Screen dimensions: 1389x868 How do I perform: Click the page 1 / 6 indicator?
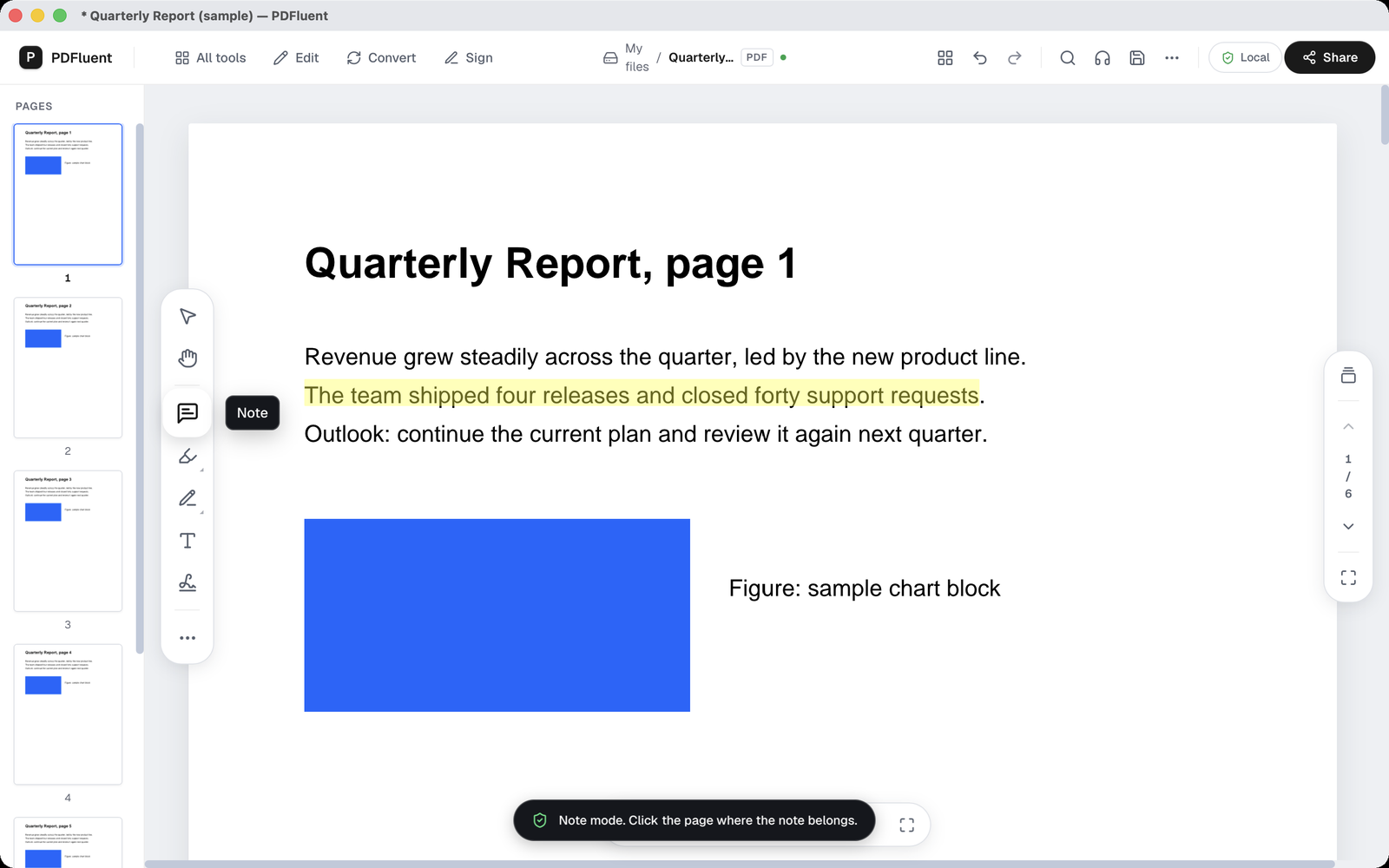coord(1348,477)
